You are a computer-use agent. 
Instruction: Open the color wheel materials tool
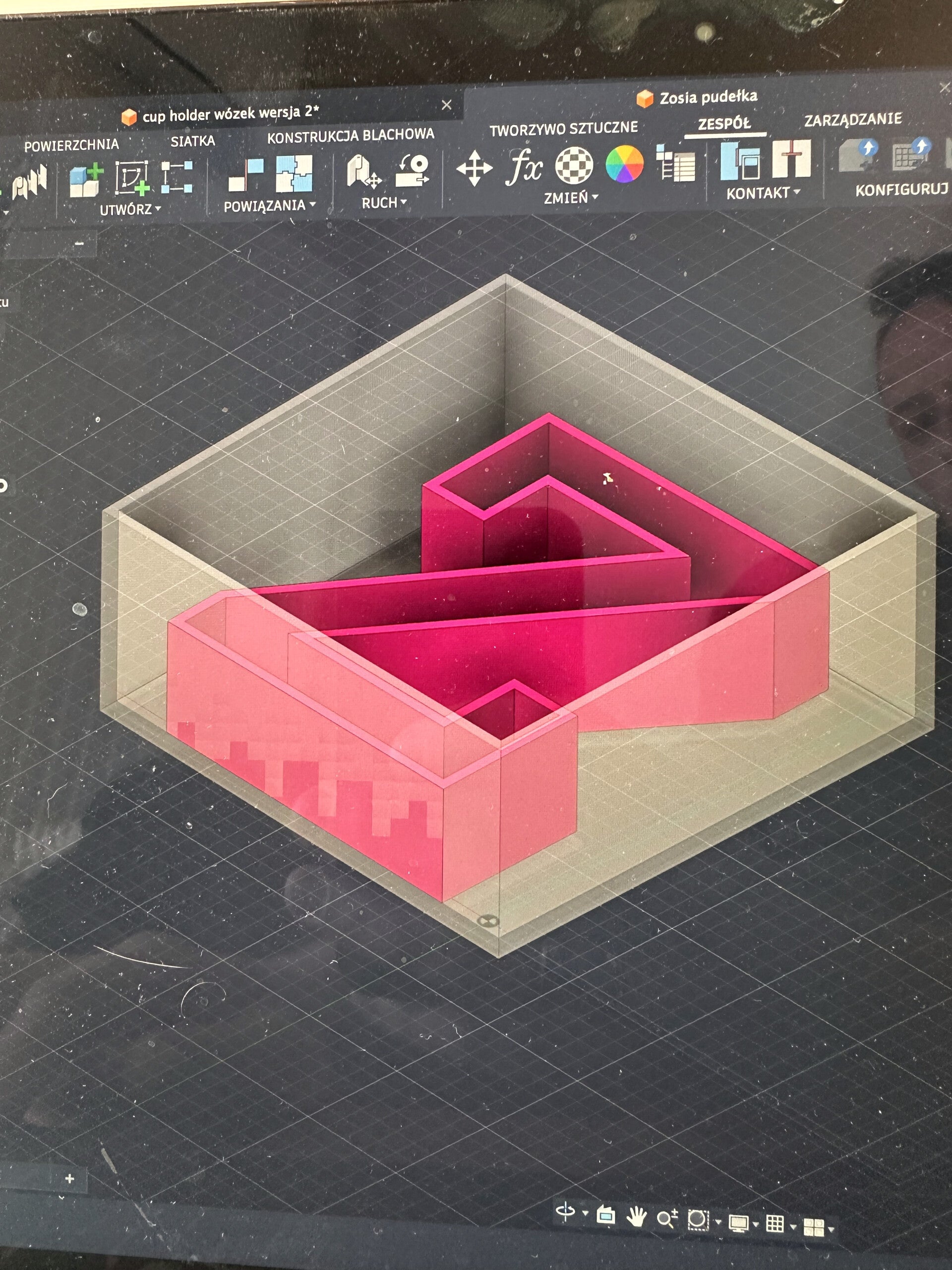point(624,164)
